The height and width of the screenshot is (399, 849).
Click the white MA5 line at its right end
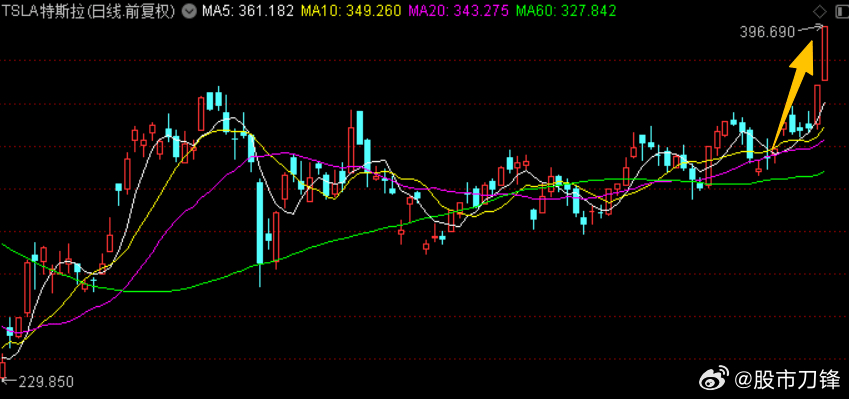[822, 105]
